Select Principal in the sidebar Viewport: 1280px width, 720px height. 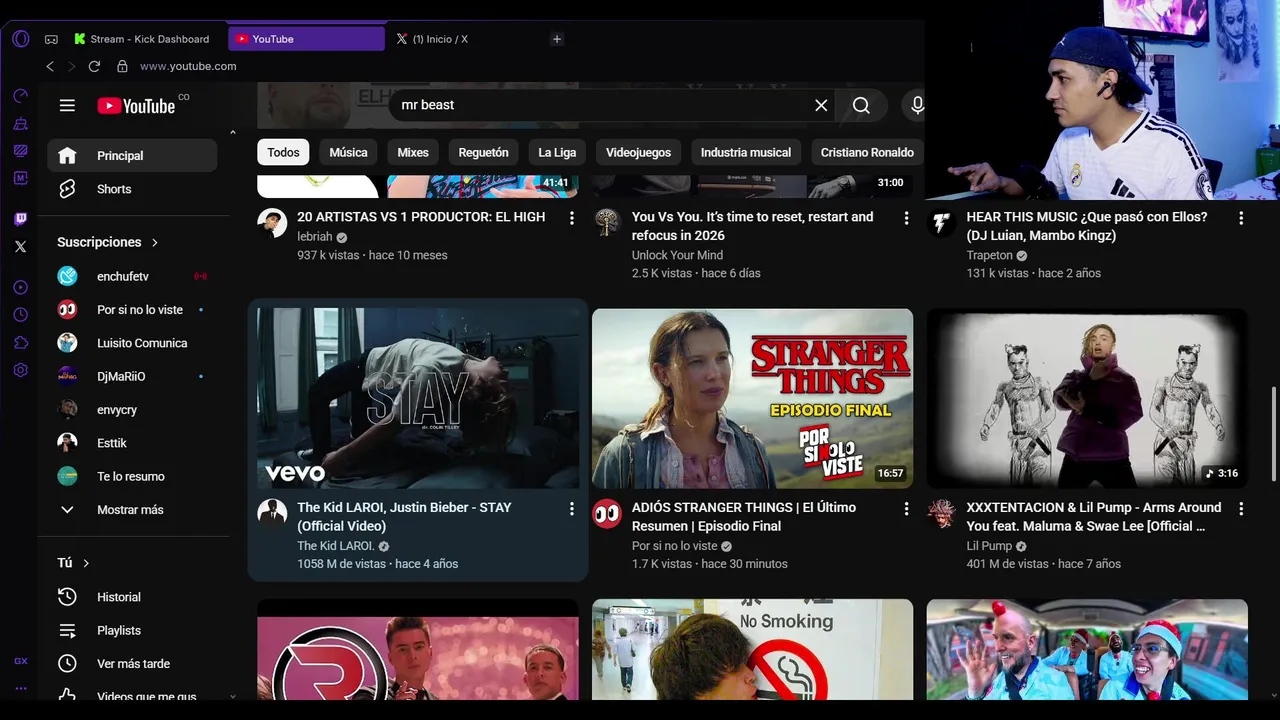(x=132, y=156)
